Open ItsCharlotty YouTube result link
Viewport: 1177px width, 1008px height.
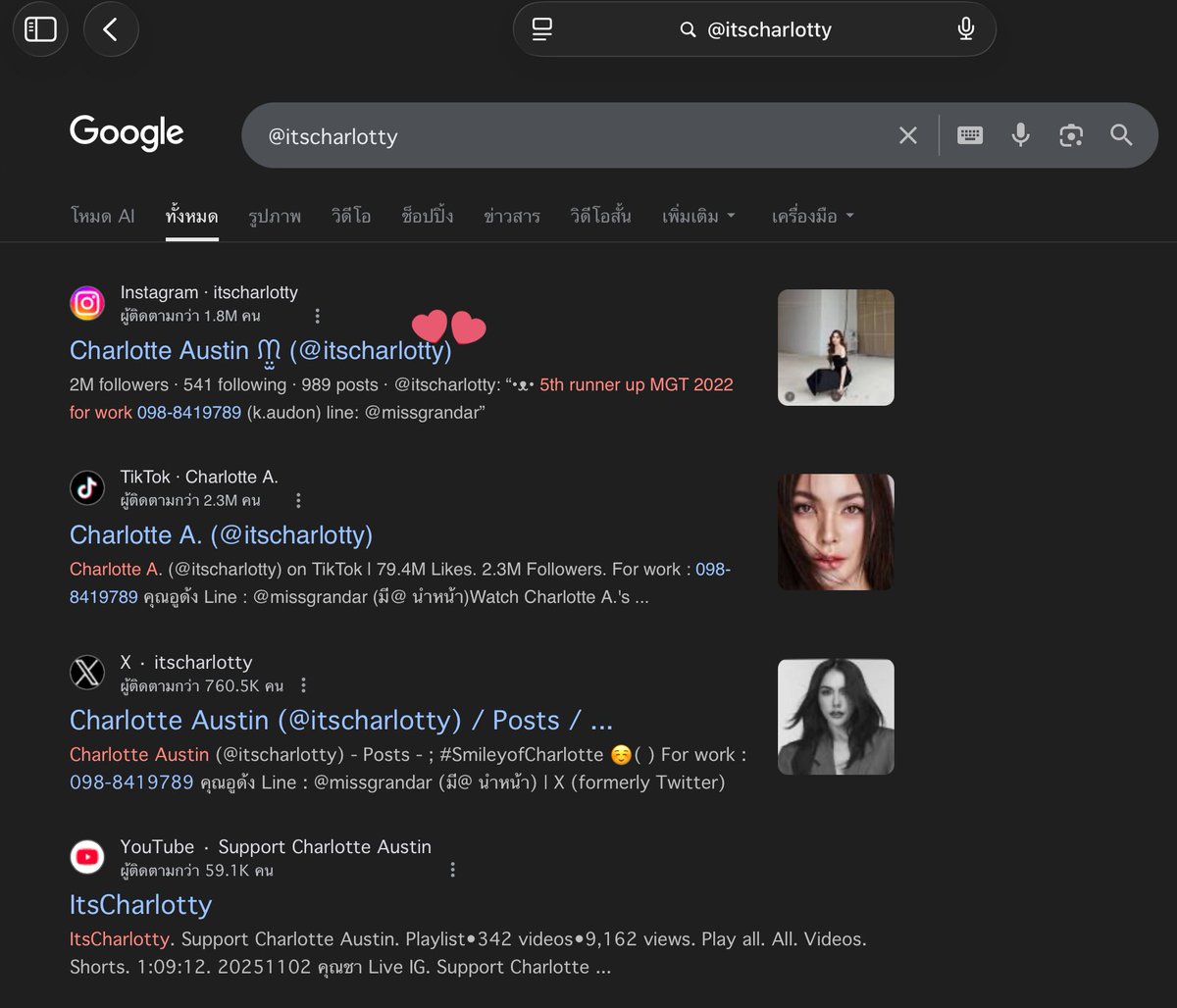140,904
